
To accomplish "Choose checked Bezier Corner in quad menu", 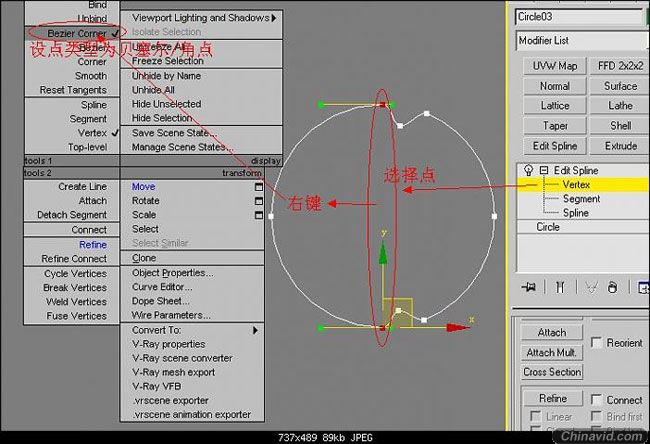I will [73, 33].
